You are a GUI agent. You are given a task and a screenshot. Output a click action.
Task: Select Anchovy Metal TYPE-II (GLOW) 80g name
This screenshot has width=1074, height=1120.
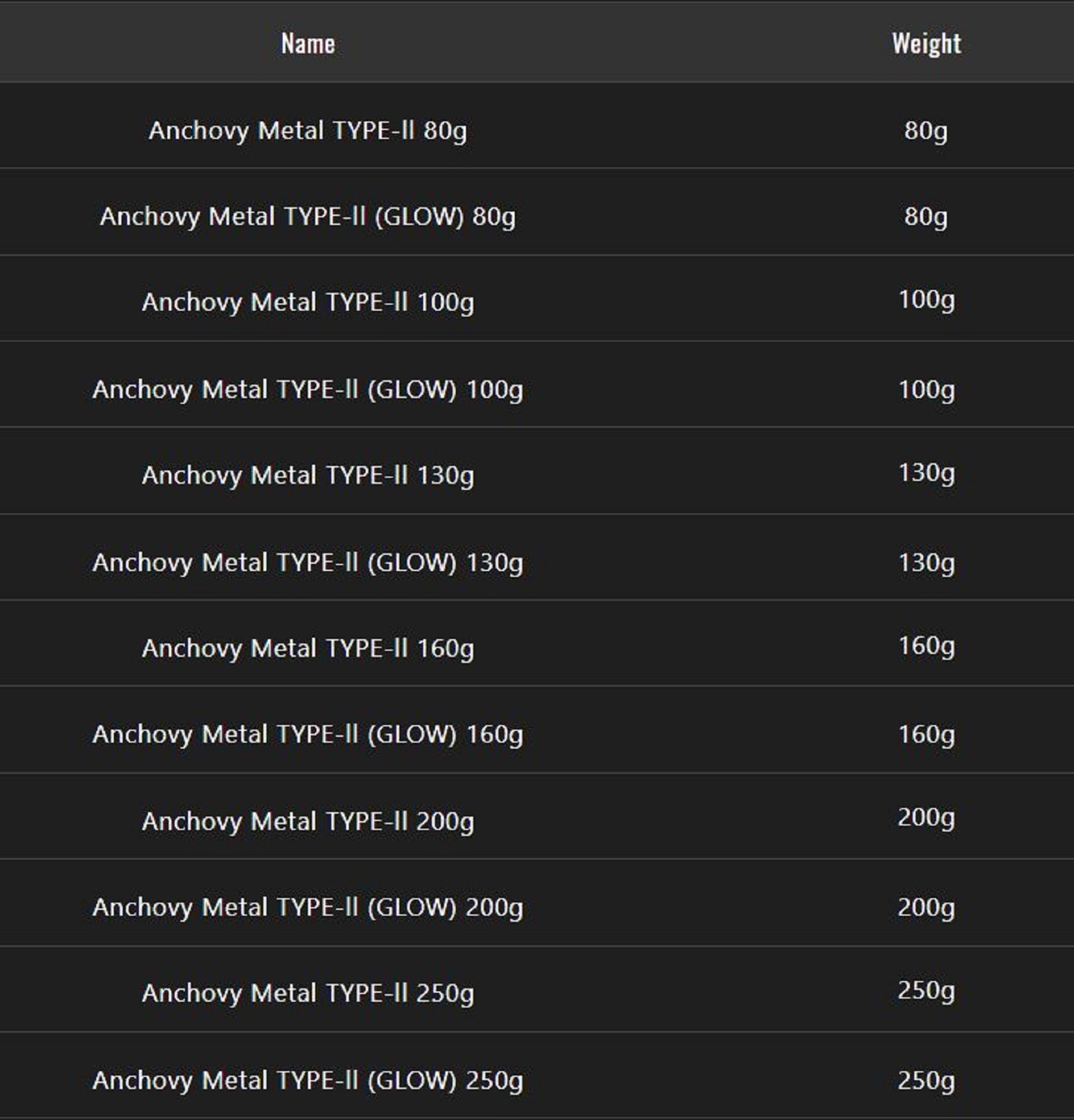(x=308, y=217)
